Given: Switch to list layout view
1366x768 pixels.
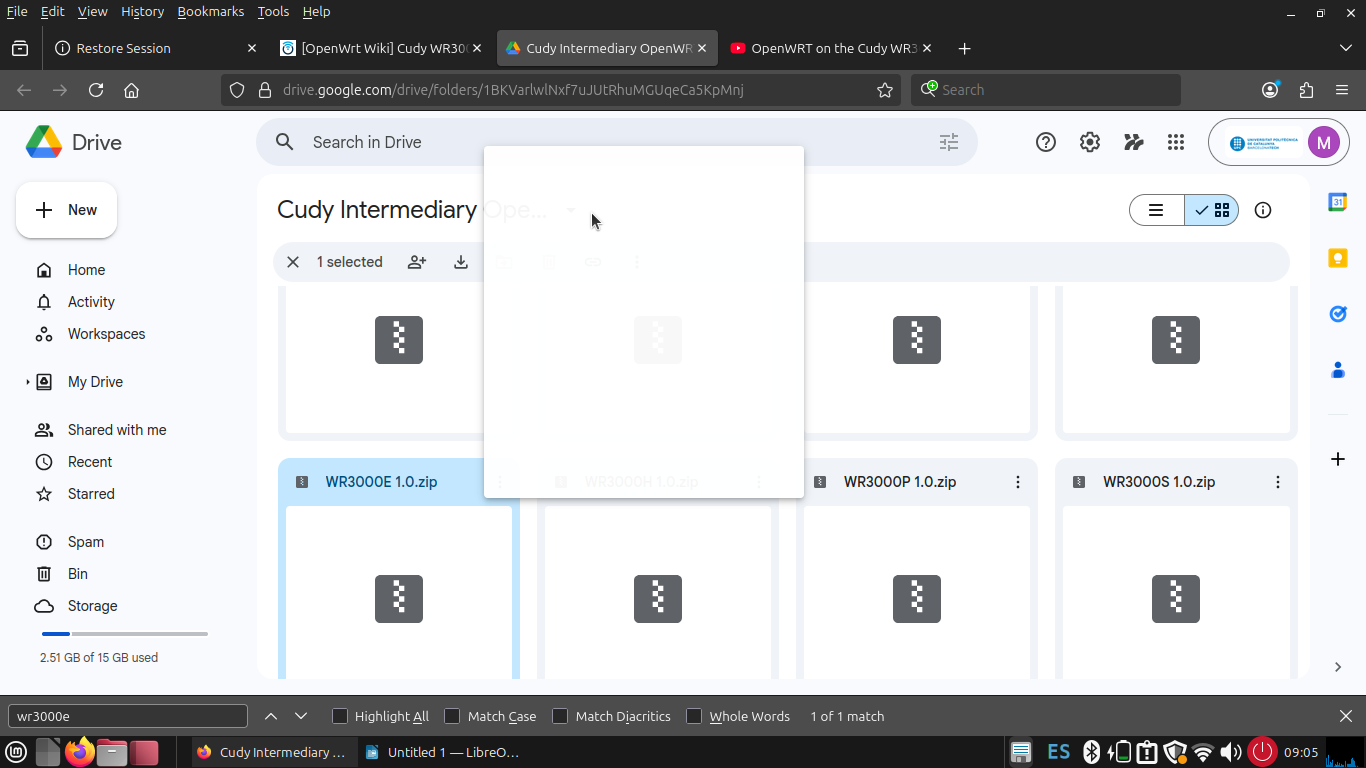Looking at the screenshot, I should [x=1157, y=210].
